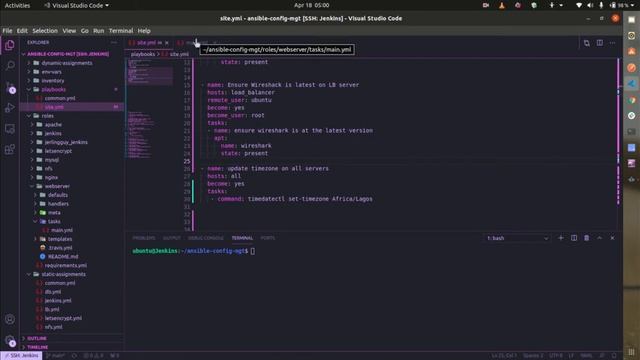
Task: Click the editor minimap preview
Action: [150, 110]
